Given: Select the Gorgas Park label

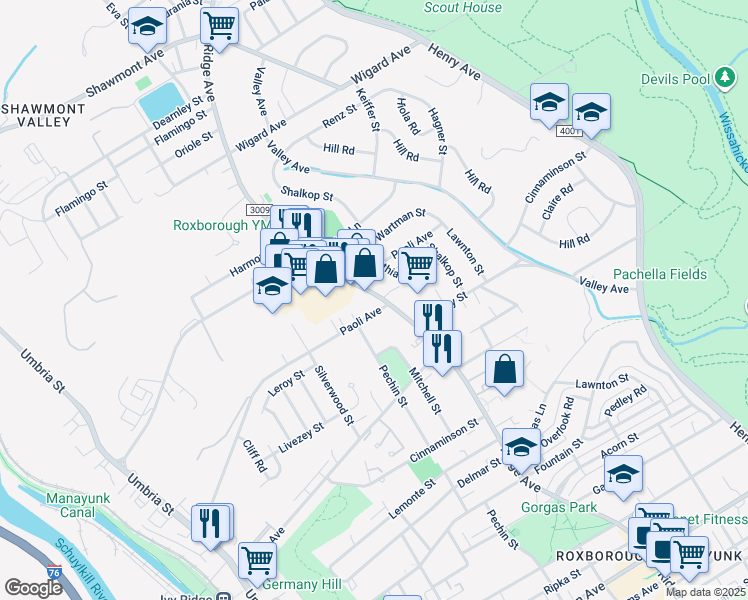Looking at the screenshot, I should pos(558,507).
